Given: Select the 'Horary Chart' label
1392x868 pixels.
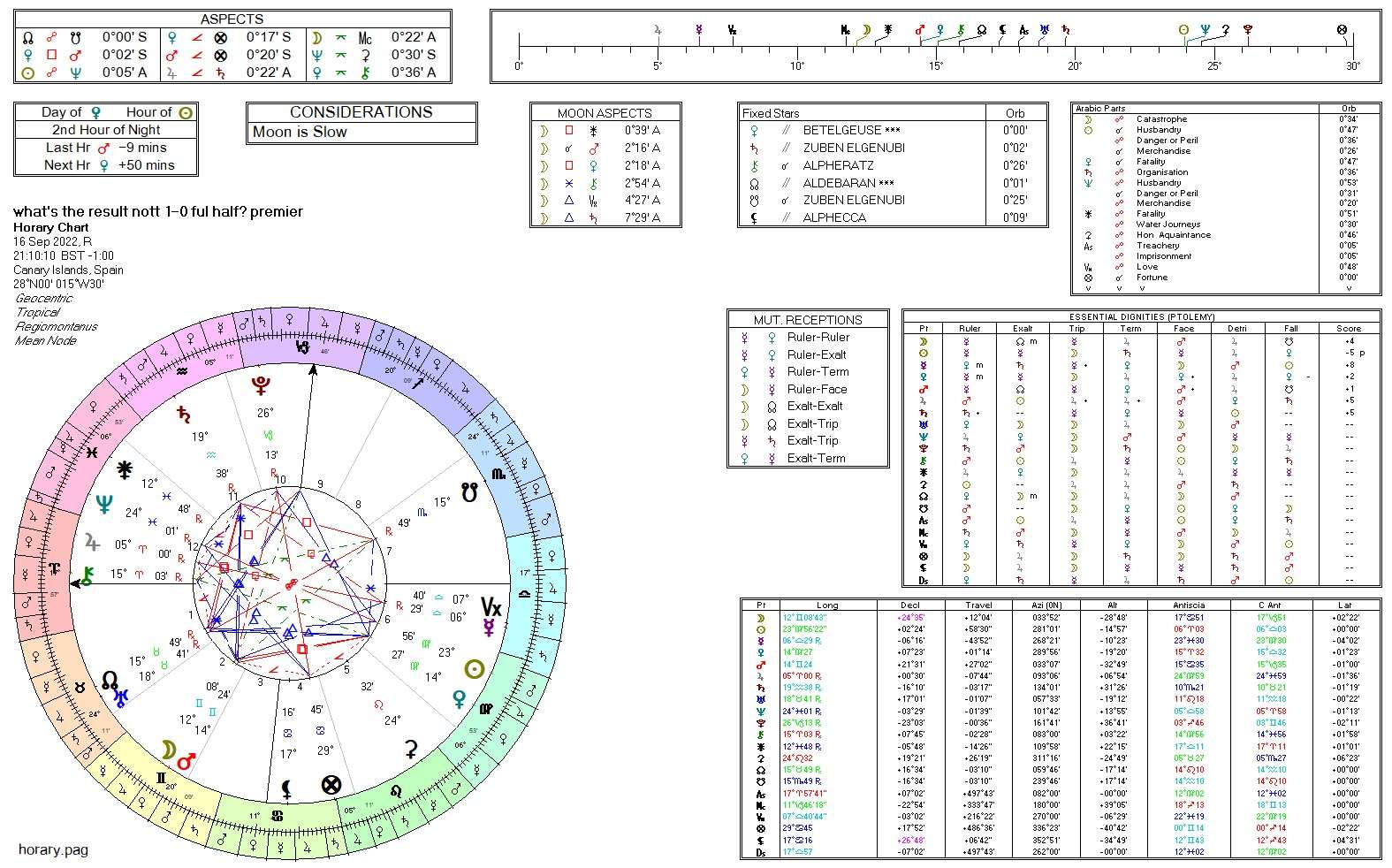Looking at the screenshot, I should (51, 228).
